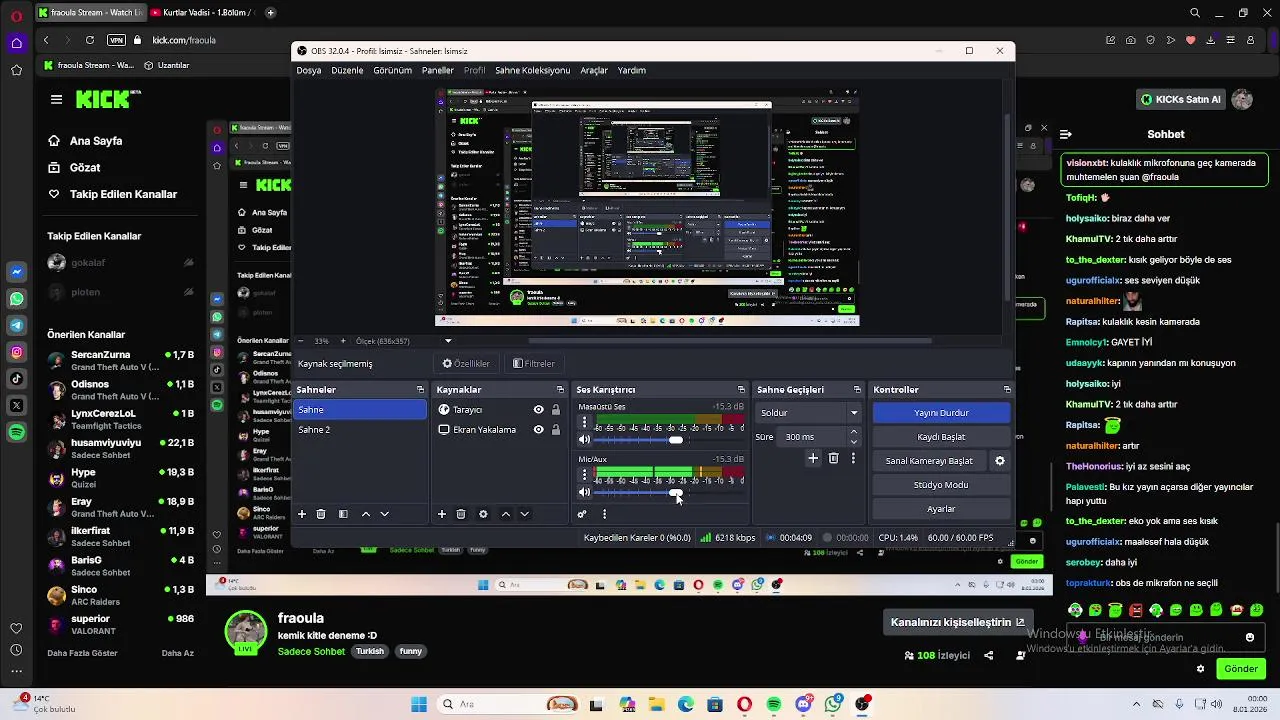The width and height of the screenshot is (1280, 720).
Task: Open Spotify in Opera sidebar
Action: pos(16,432)
